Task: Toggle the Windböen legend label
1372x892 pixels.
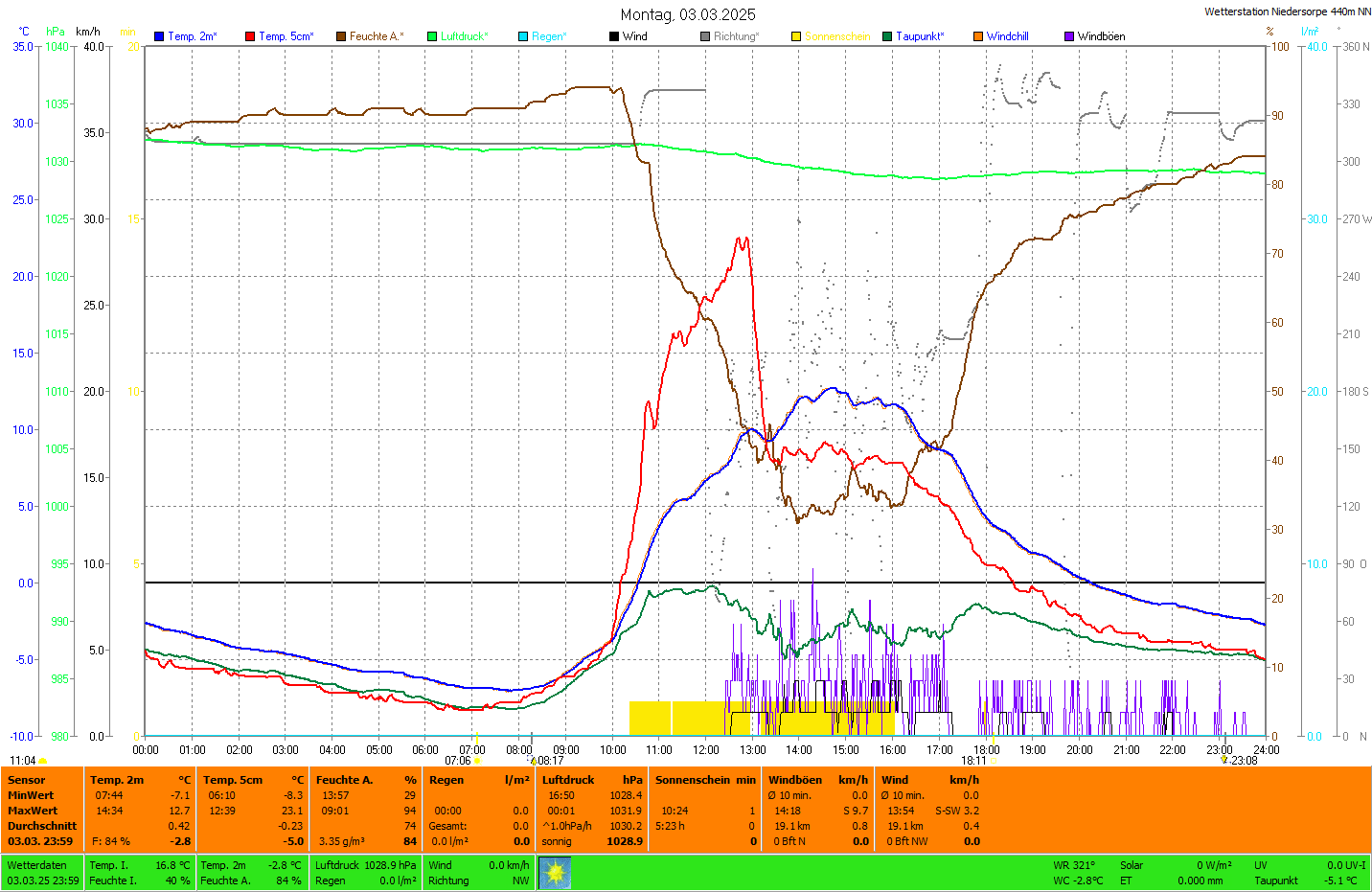Action: click(x=1101, y=36)
